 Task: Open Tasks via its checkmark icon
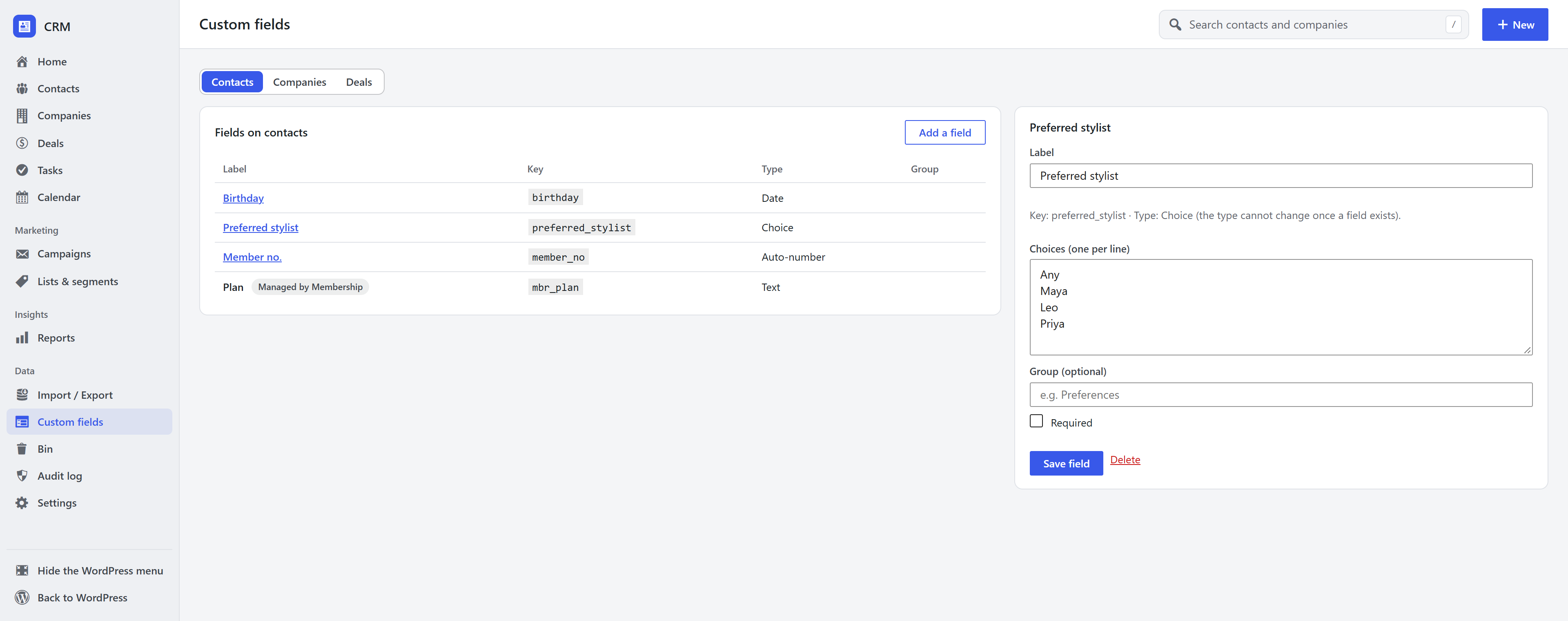click(x=22, y=170)
